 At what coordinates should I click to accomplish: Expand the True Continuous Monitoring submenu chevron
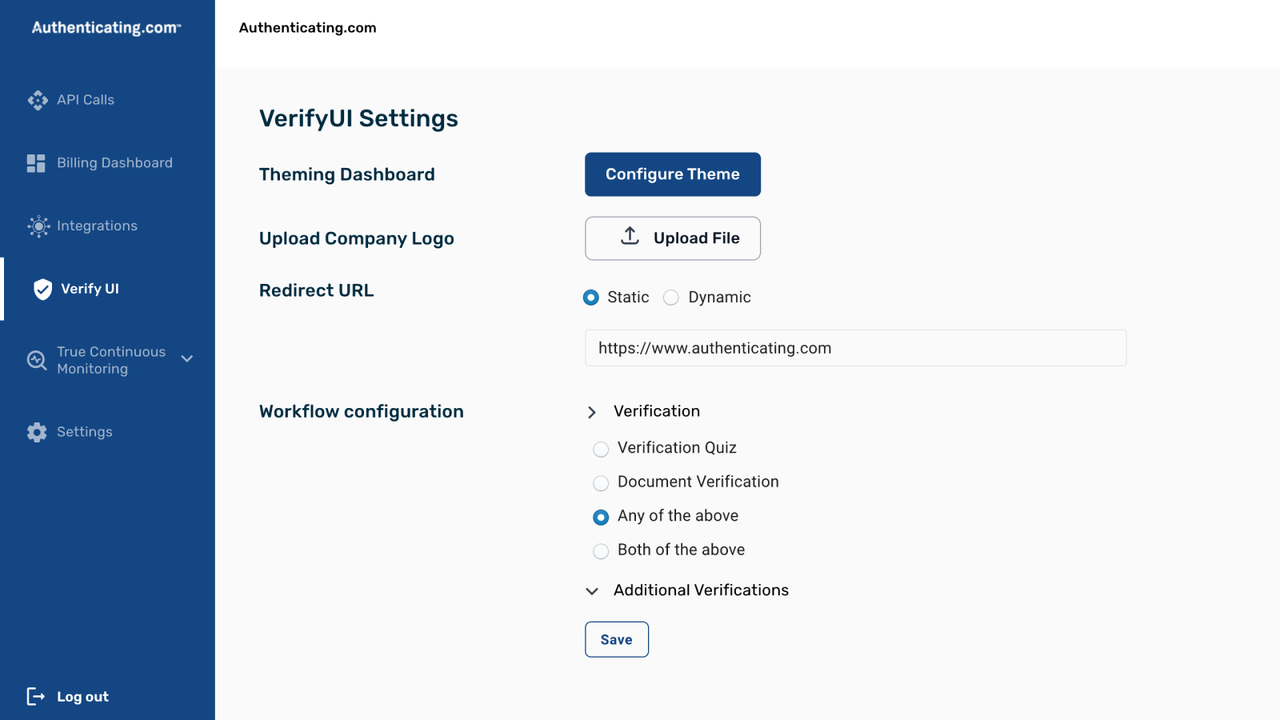(187, 358)
